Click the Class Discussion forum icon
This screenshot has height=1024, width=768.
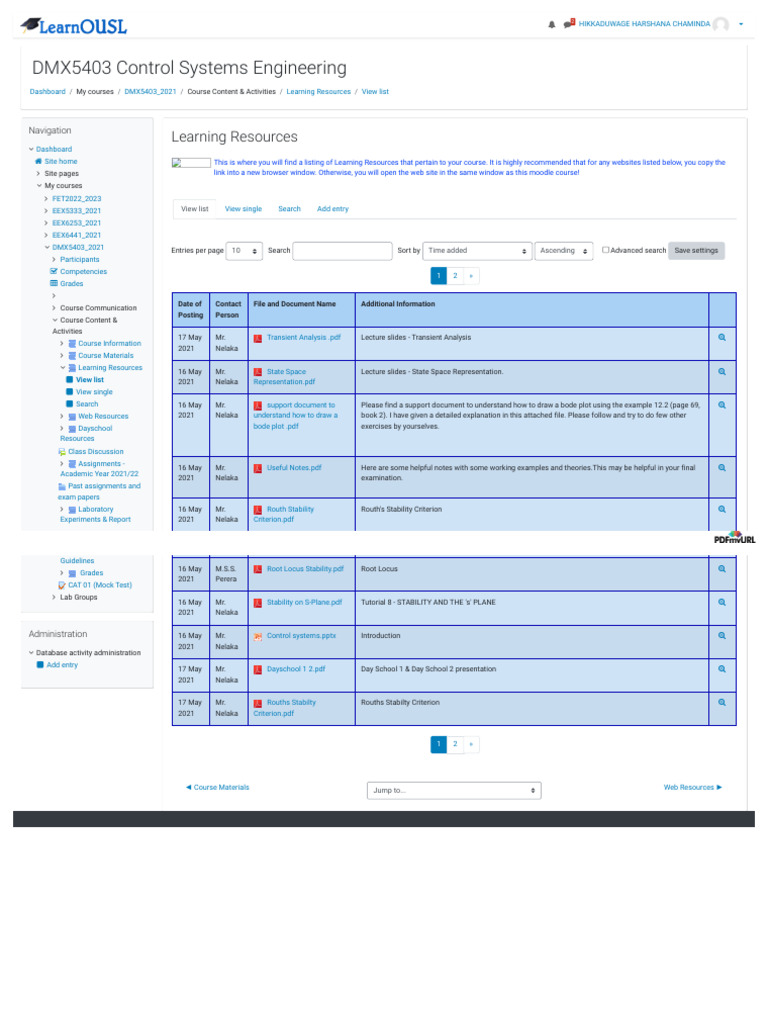[x=62, y=452]
